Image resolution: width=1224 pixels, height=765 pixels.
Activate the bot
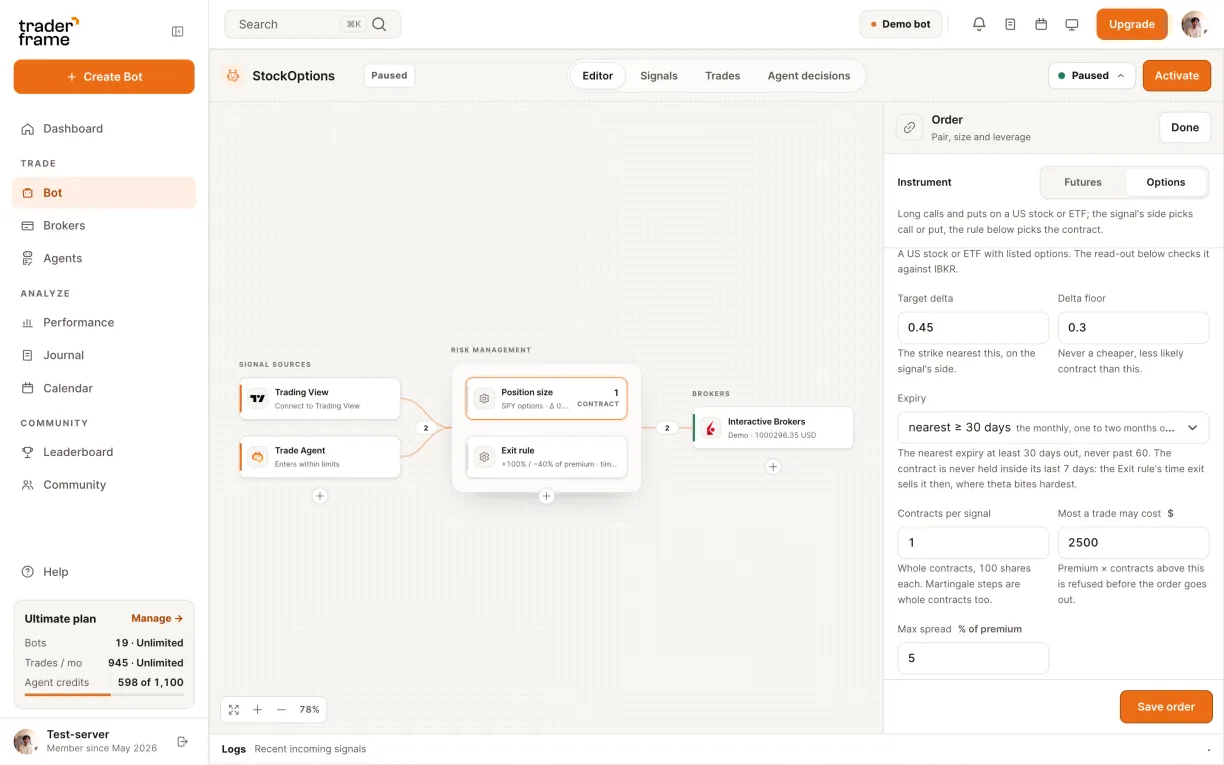[x=1177, y=75]
